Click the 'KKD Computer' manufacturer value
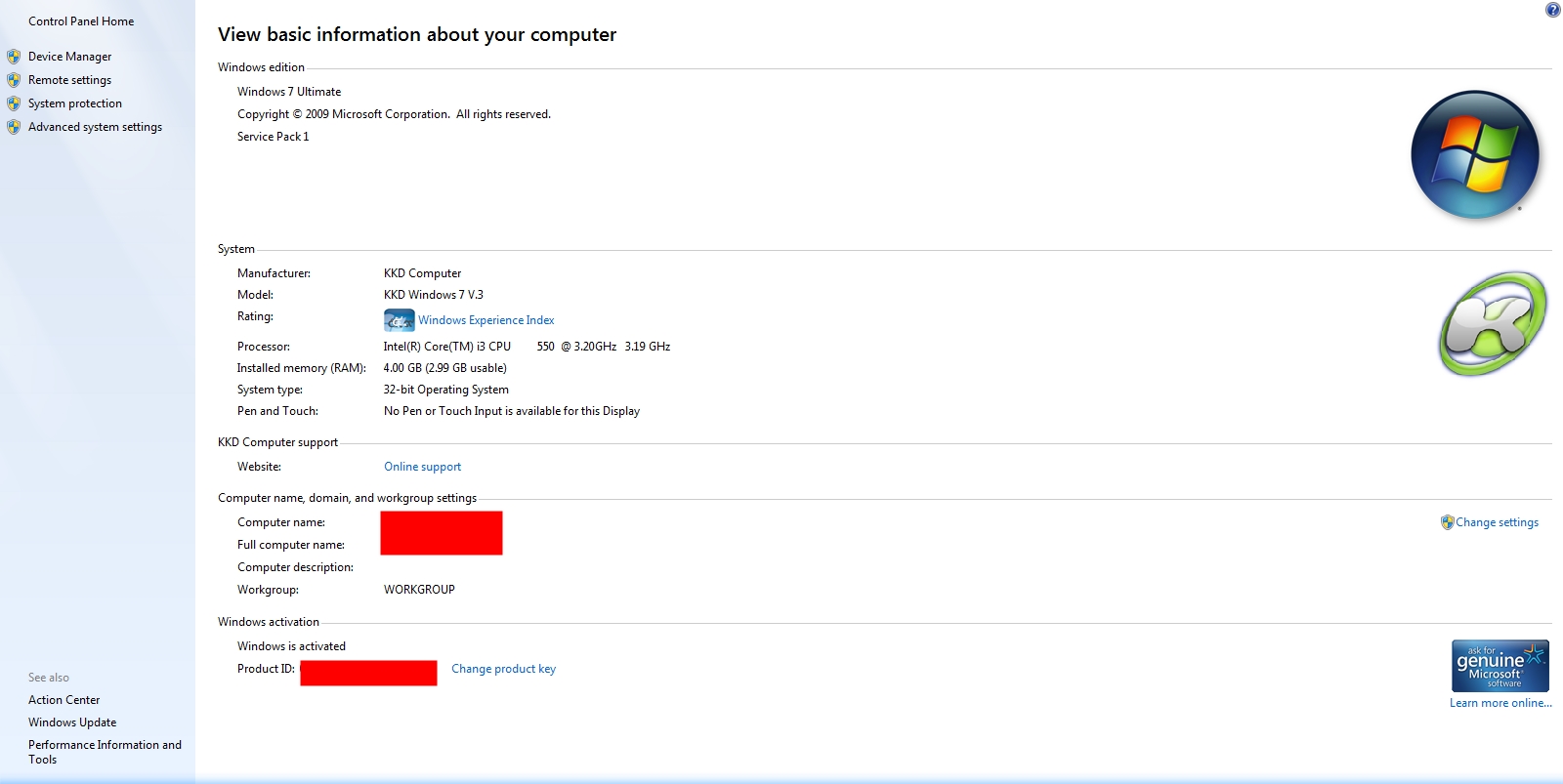The height and width of the screenshot is (784, 1563). [422, 273]
